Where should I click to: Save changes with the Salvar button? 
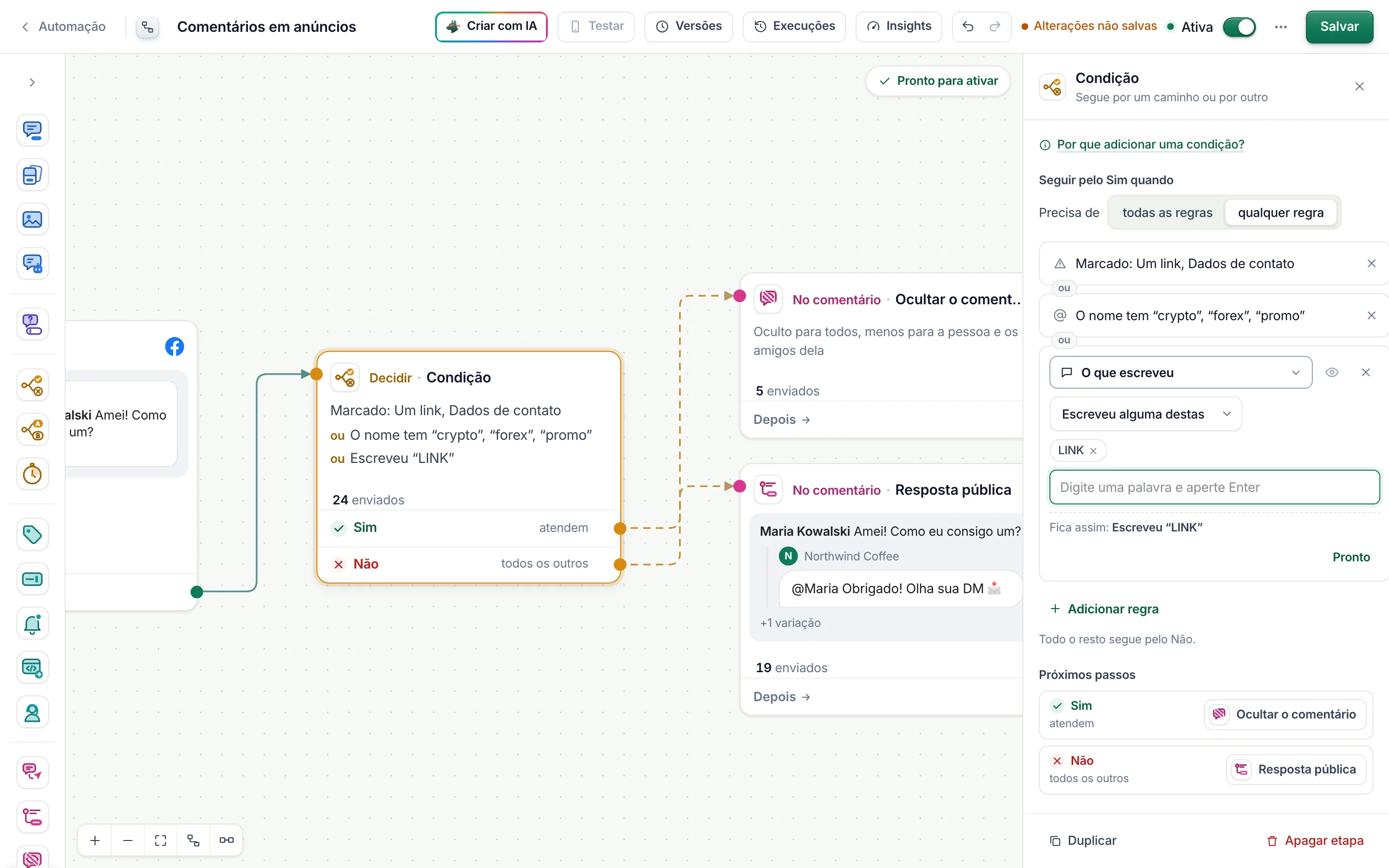(1339, 27)
